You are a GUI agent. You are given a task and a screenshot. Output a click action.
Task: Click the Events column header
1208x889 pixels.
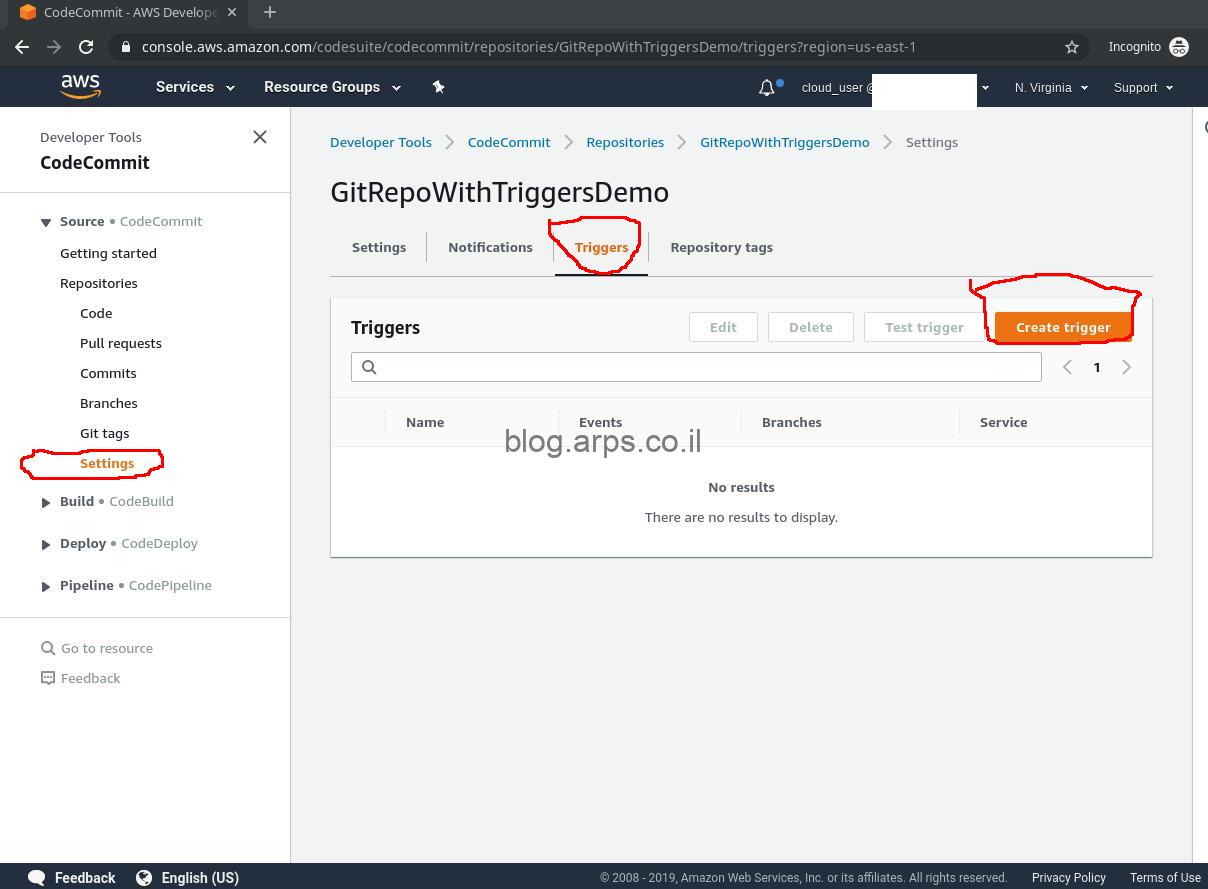600,422
